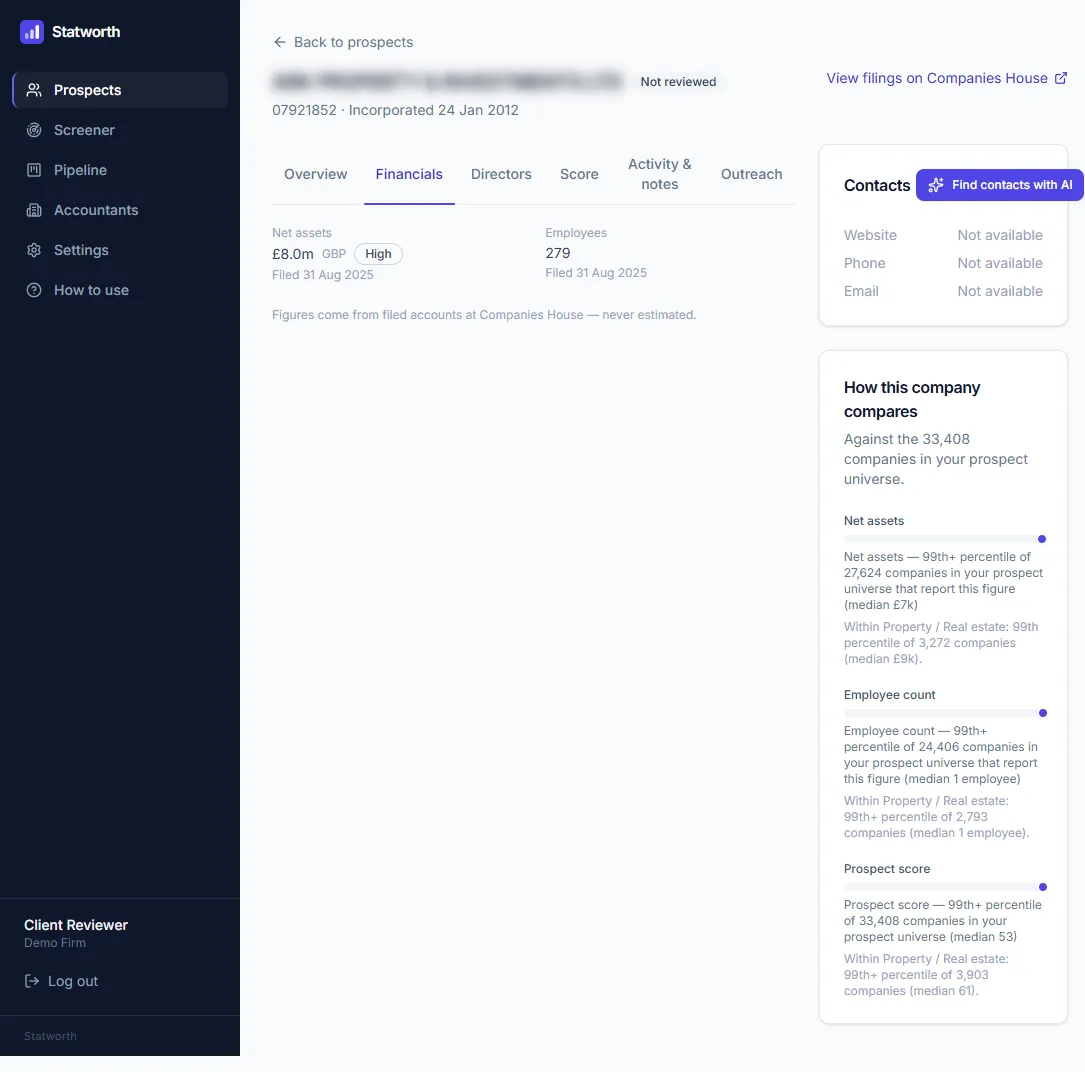Click 'Net assets — 99th+ percentile' description

[943, 581]
